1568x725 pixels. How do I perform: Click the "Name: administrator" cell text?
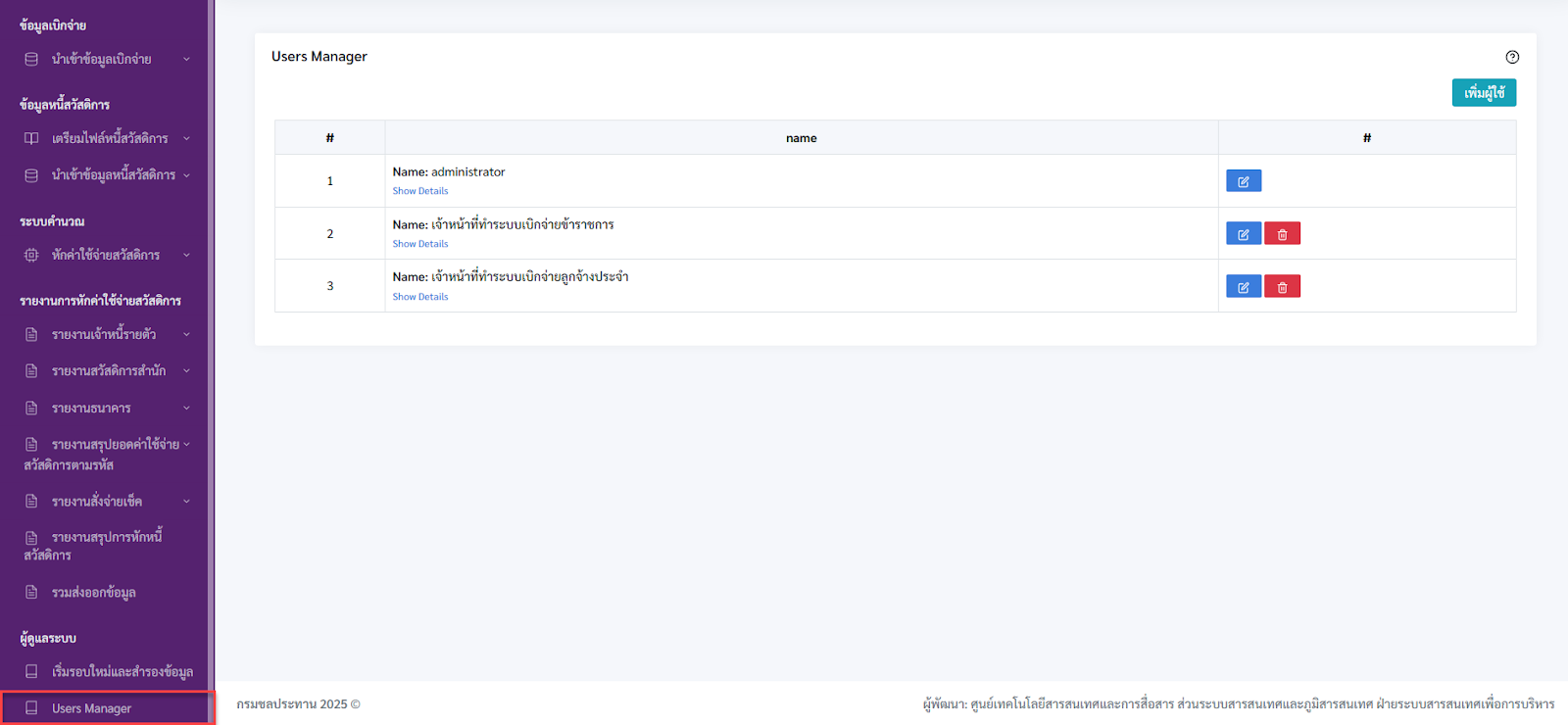449,171
